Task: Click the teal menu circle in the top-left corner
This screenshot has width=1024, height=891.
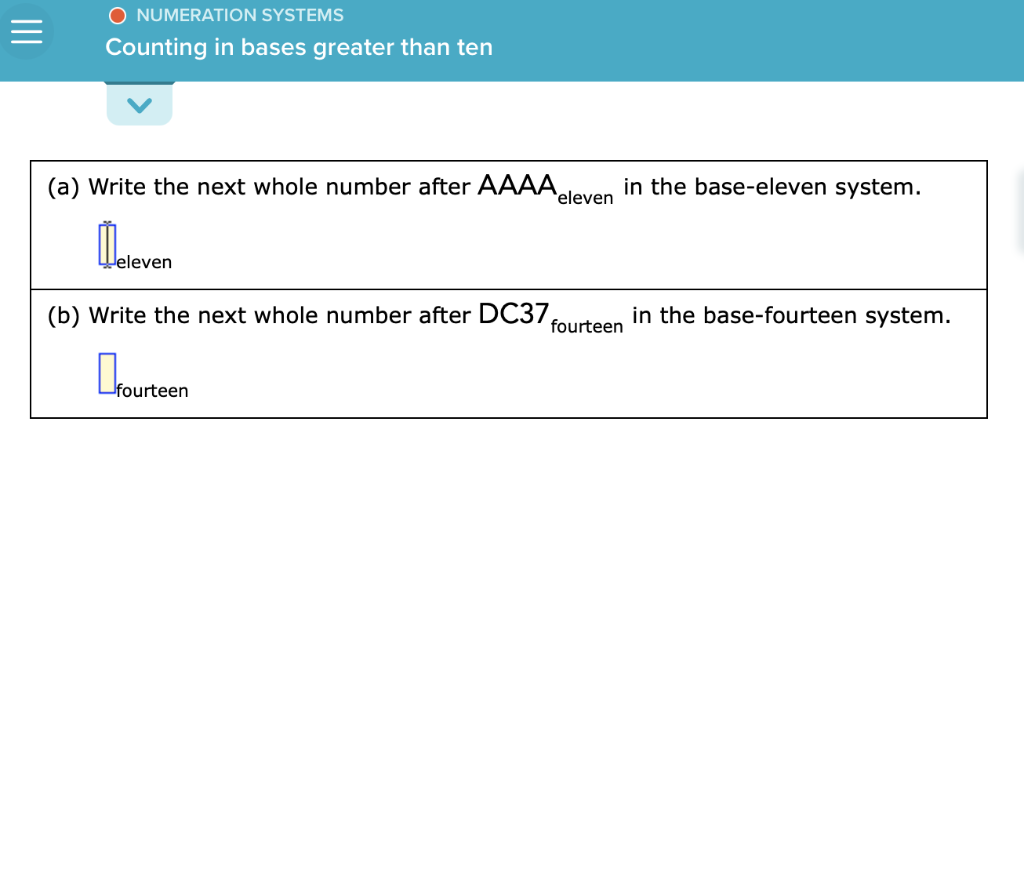Action: pos(26,31)
